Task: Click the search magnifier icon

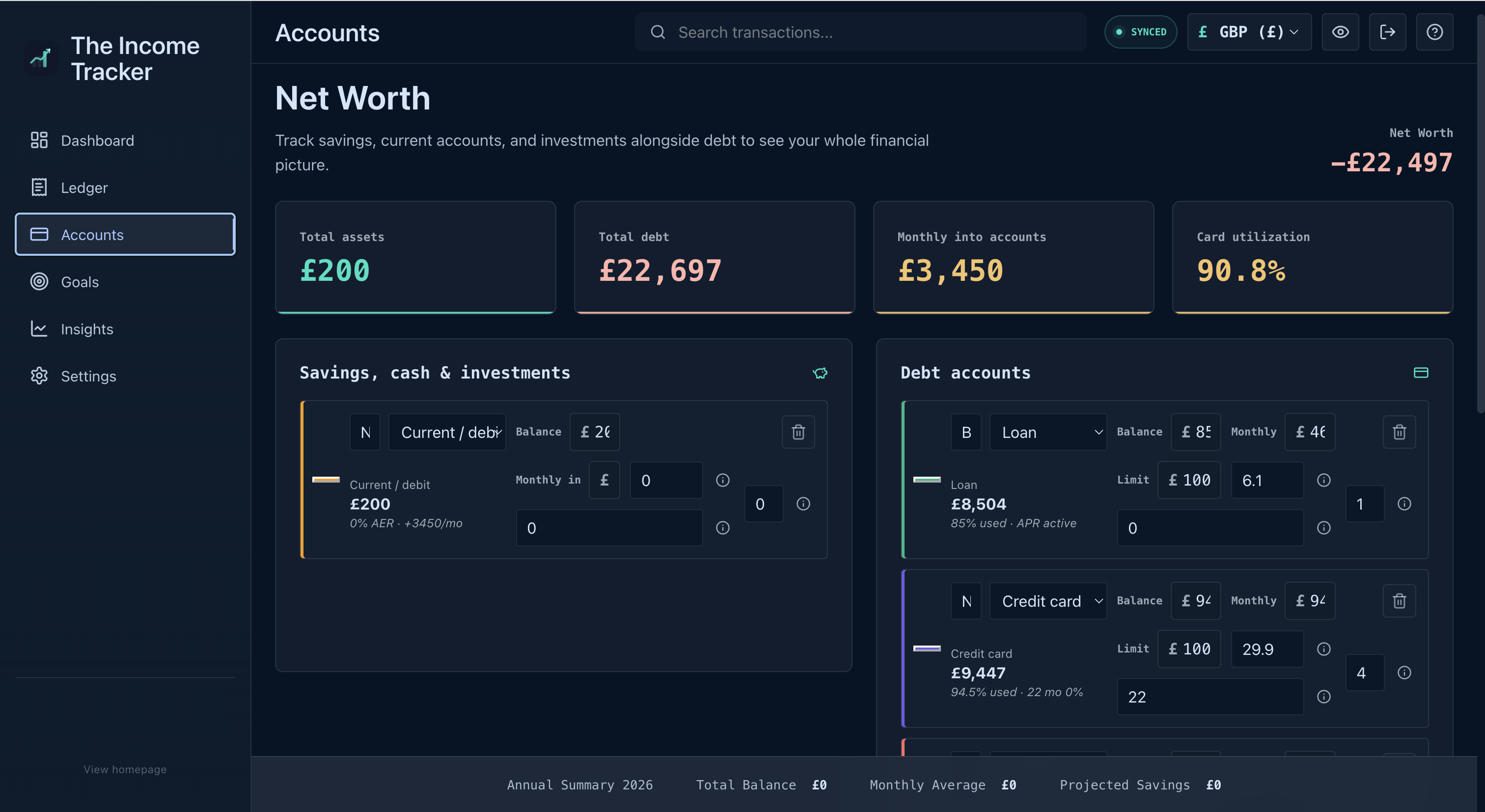Action: pyautogui.click(x=658, y=32)
